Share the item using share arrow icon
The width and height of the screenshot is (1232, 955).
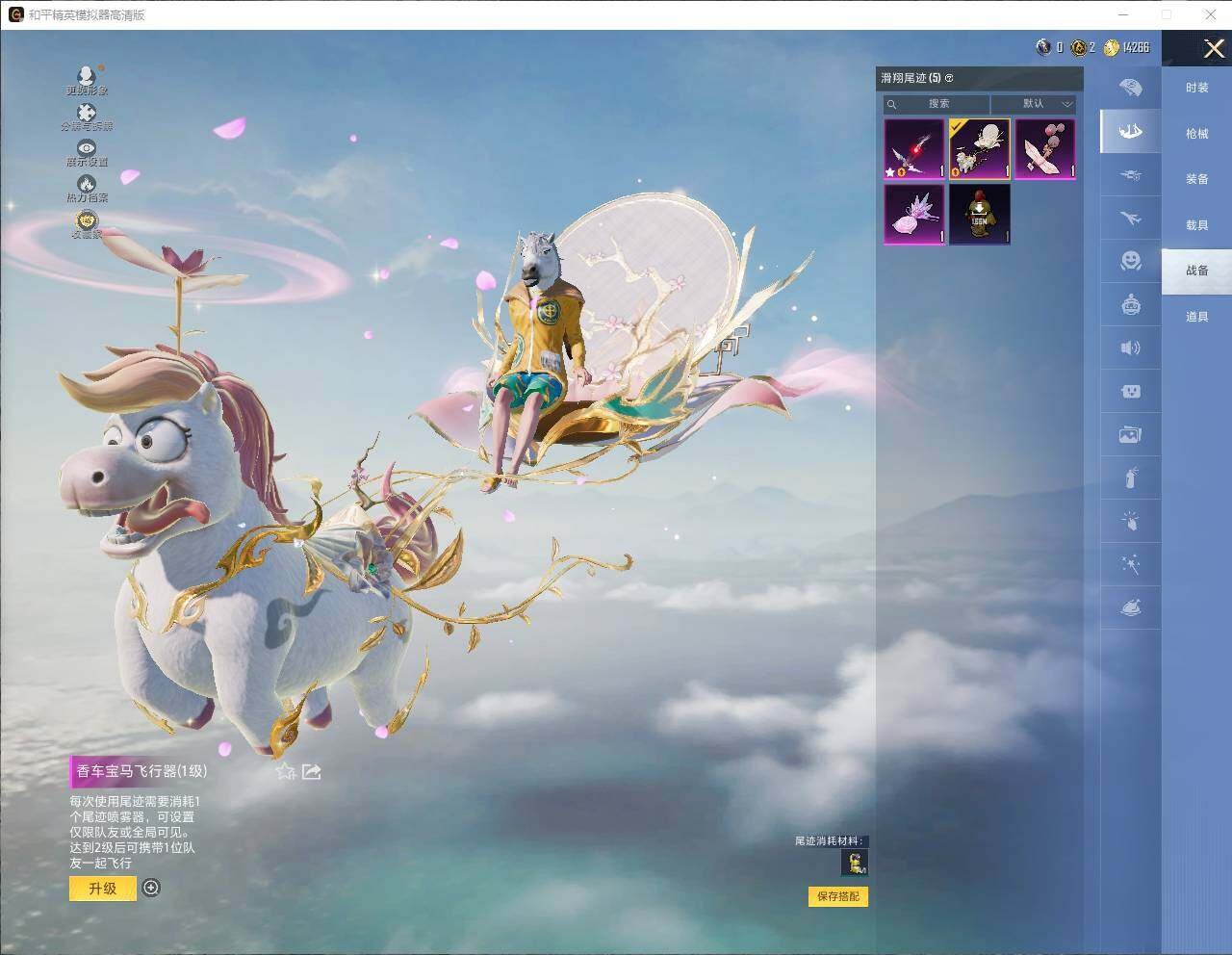pyautogui.click(x=311, y=771)
